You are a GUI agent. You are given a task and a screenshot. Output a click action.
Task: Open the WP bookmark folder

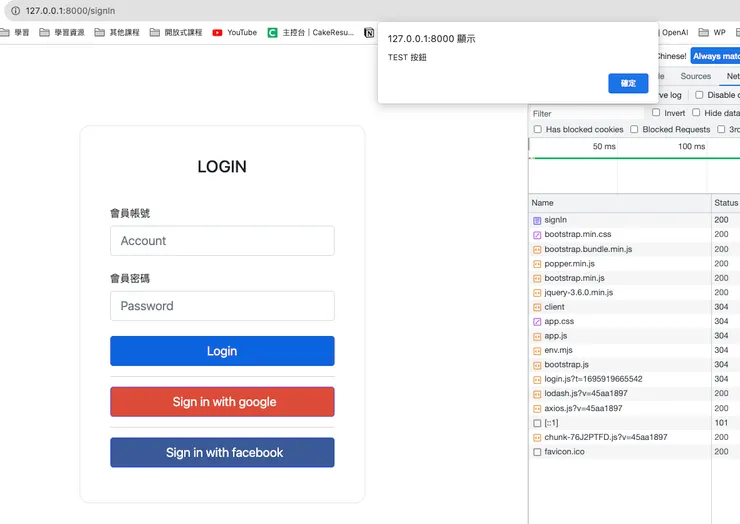[712, 33]
